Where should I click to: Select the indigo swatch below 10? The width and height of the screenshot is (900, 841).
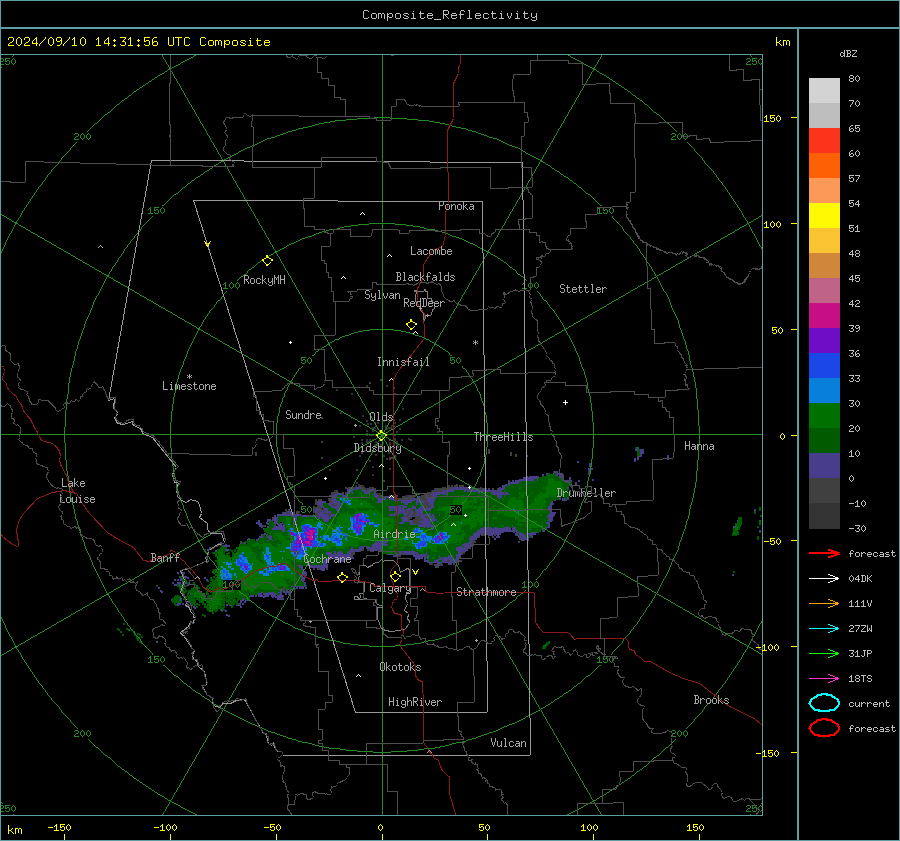point(824,465)
